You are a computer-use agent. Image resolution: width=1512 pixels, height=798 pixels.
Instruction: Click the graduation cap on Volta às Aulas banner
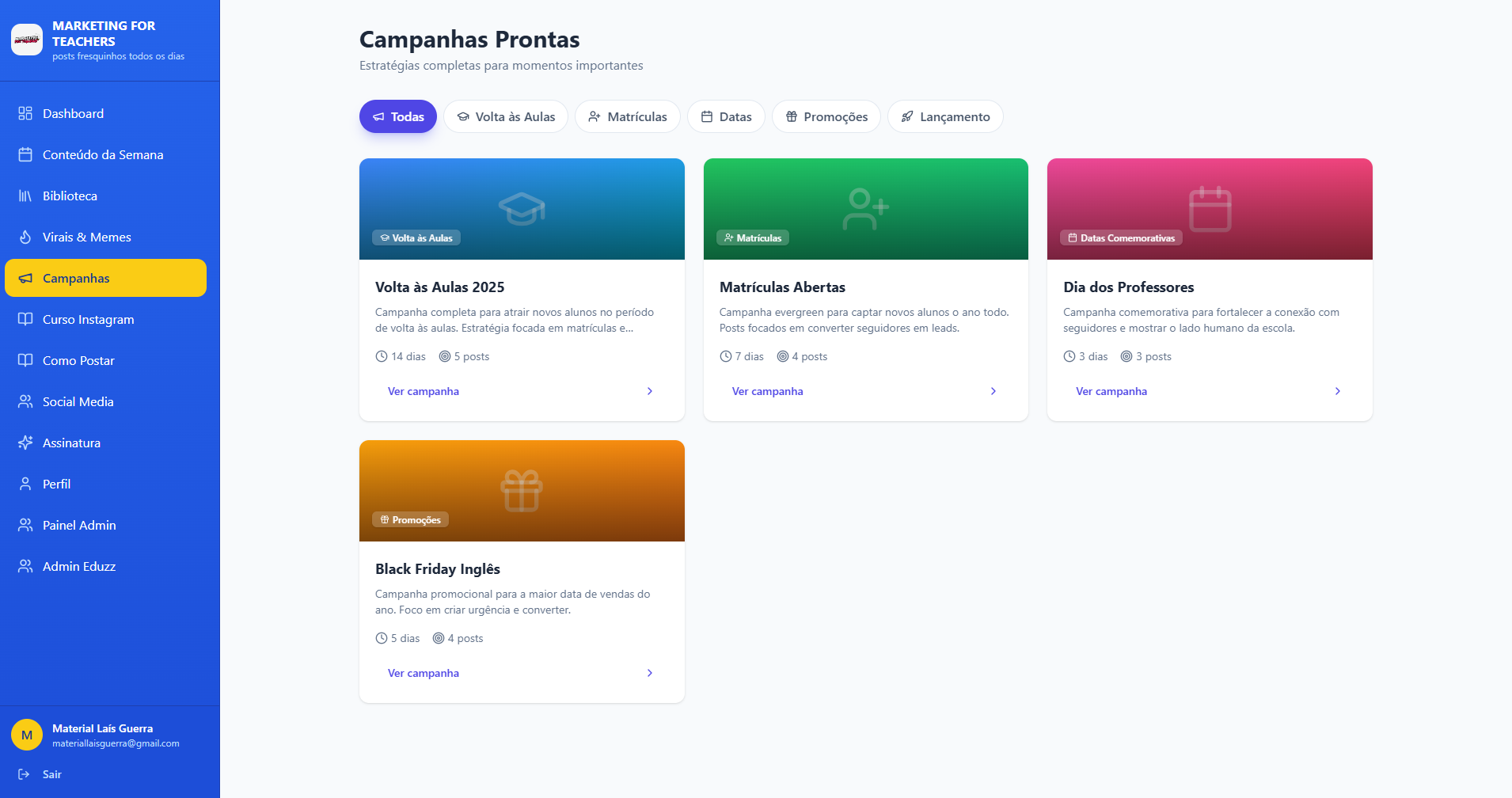point(522,209)
